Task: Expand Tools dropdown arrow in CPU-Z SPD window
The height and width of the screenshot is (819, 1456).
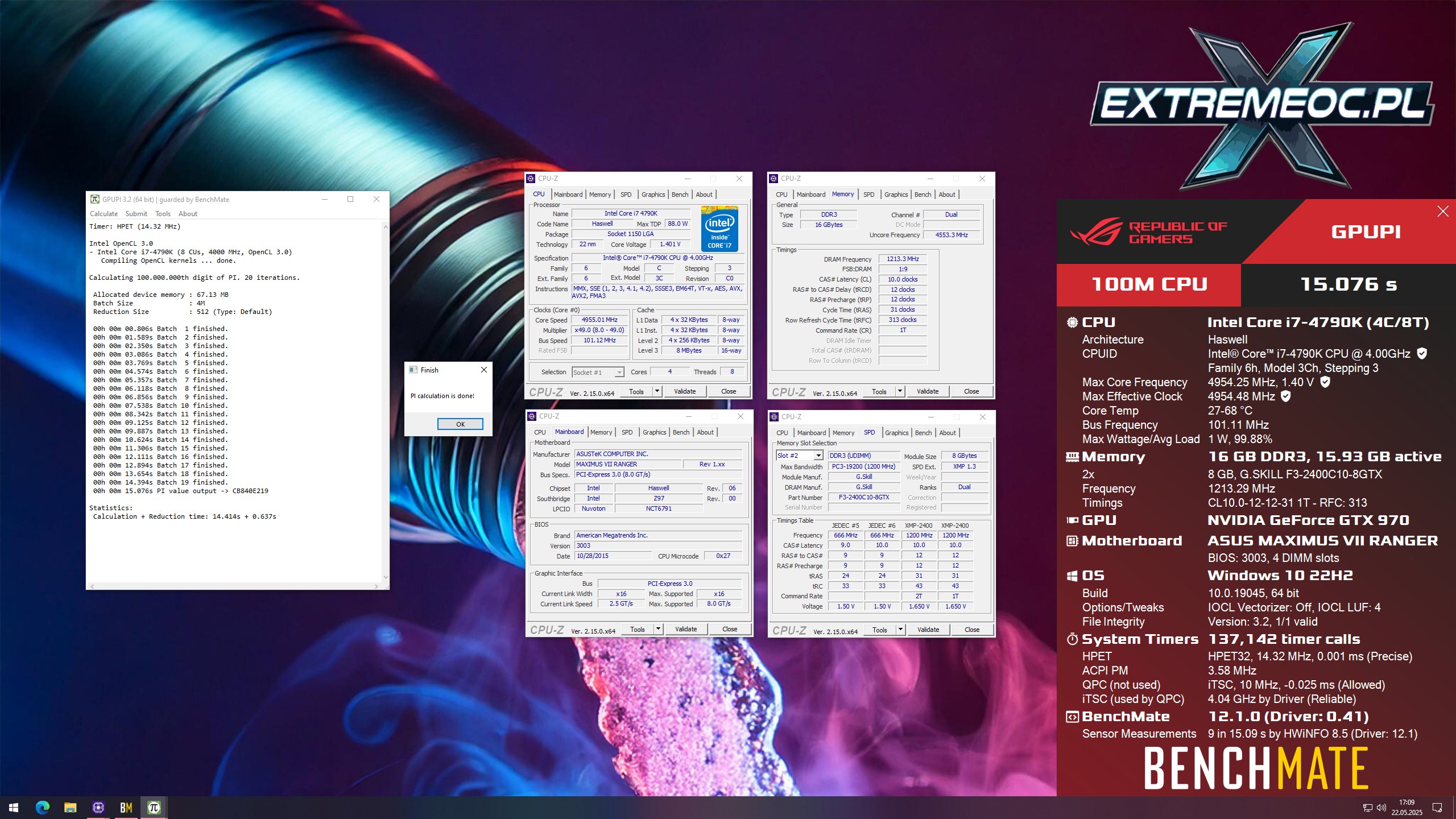Action: [x=901, y=630]
